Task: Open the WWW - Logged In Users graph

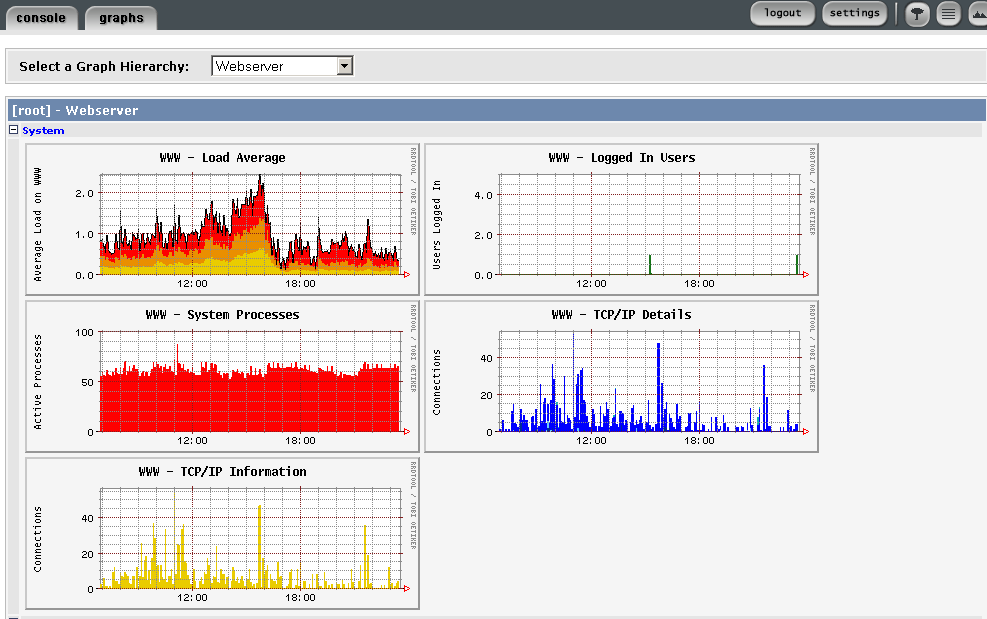Action: point(621,219)
